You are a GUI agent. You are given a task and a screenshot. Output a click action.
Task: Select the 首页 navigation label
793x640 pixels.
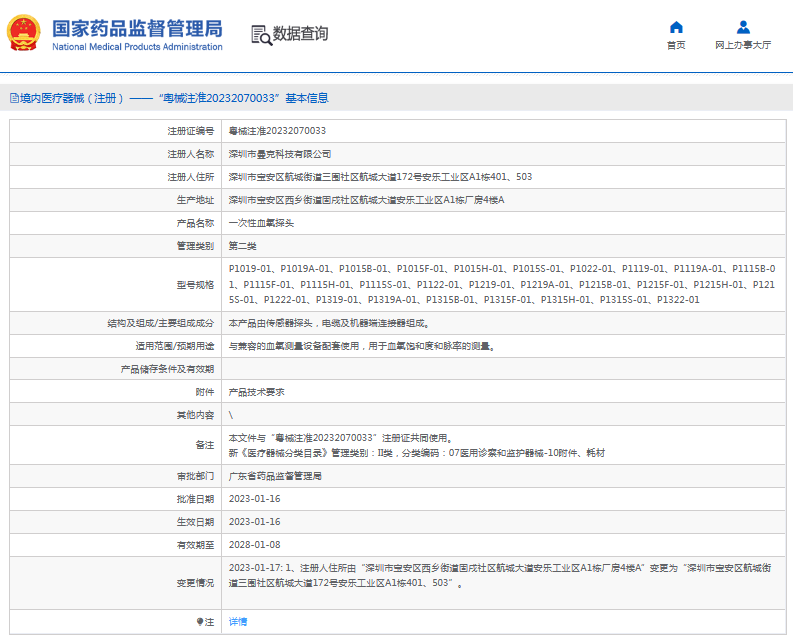tap(676, 45)
